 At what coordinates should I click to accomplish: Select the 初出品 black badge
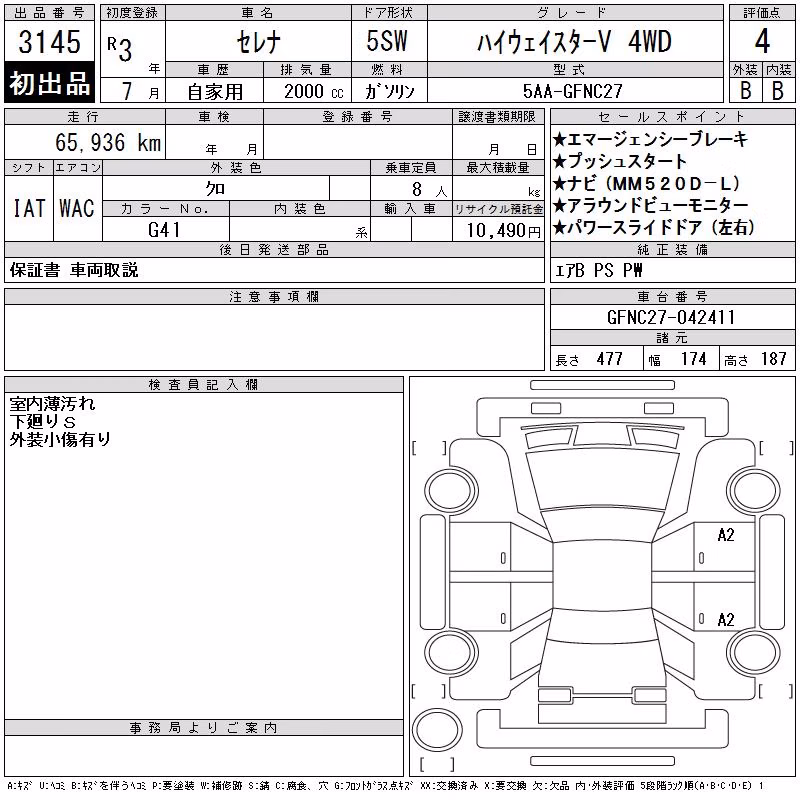pyautogui.click(x=49, y=83)
